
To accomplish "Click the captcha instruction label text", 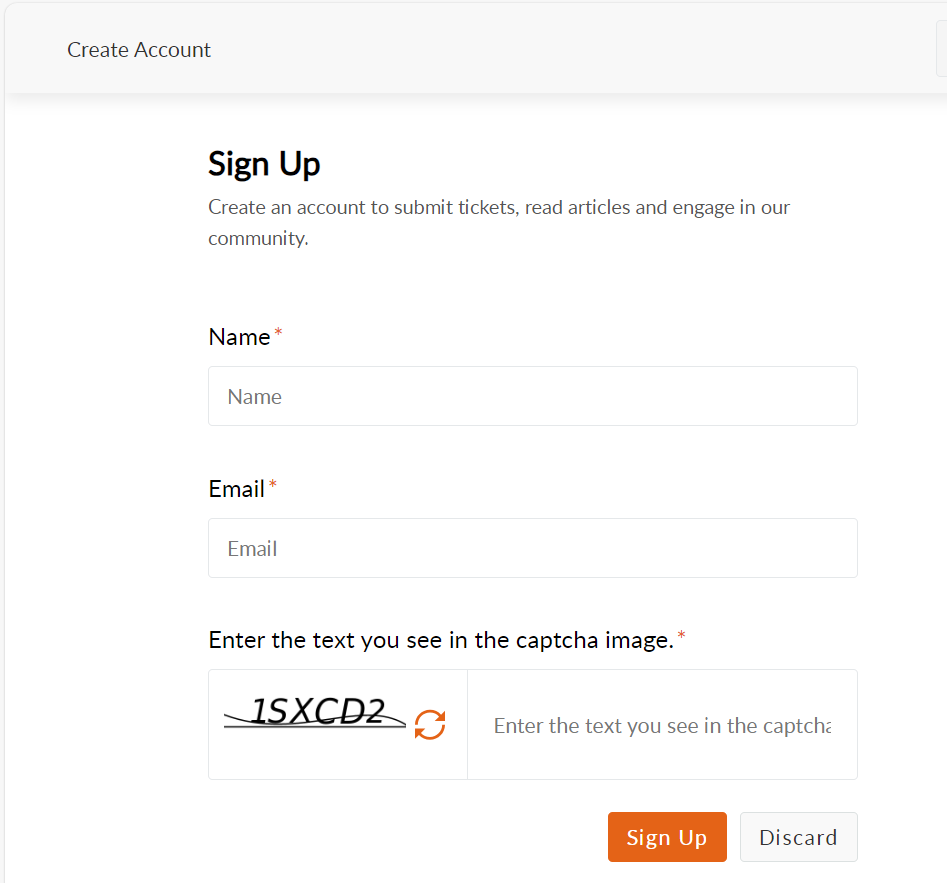I will (x=440, y=640).
